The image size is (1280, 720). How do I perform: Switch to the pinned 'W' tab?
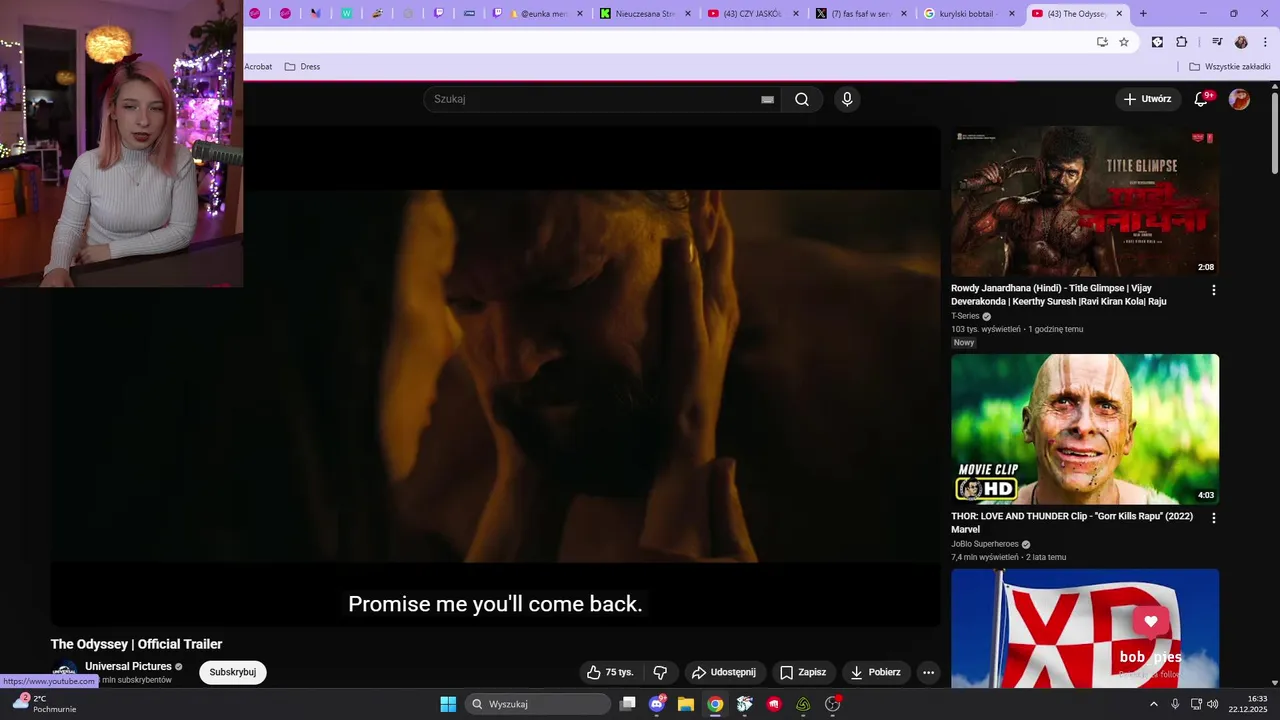(x=346, y=14)
